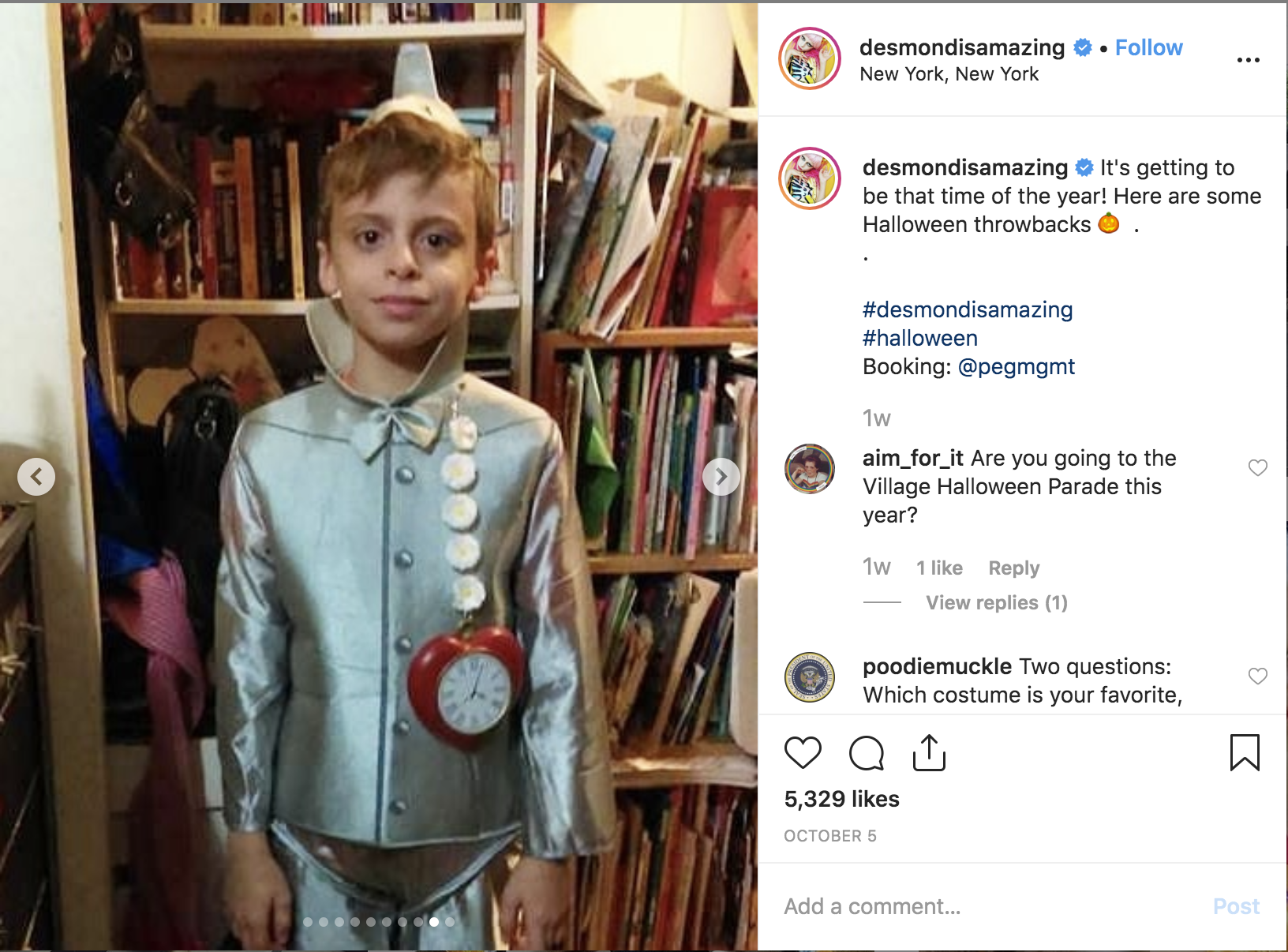Open the #halloween hashtag
1288x952 pixels.
point(920,338)
